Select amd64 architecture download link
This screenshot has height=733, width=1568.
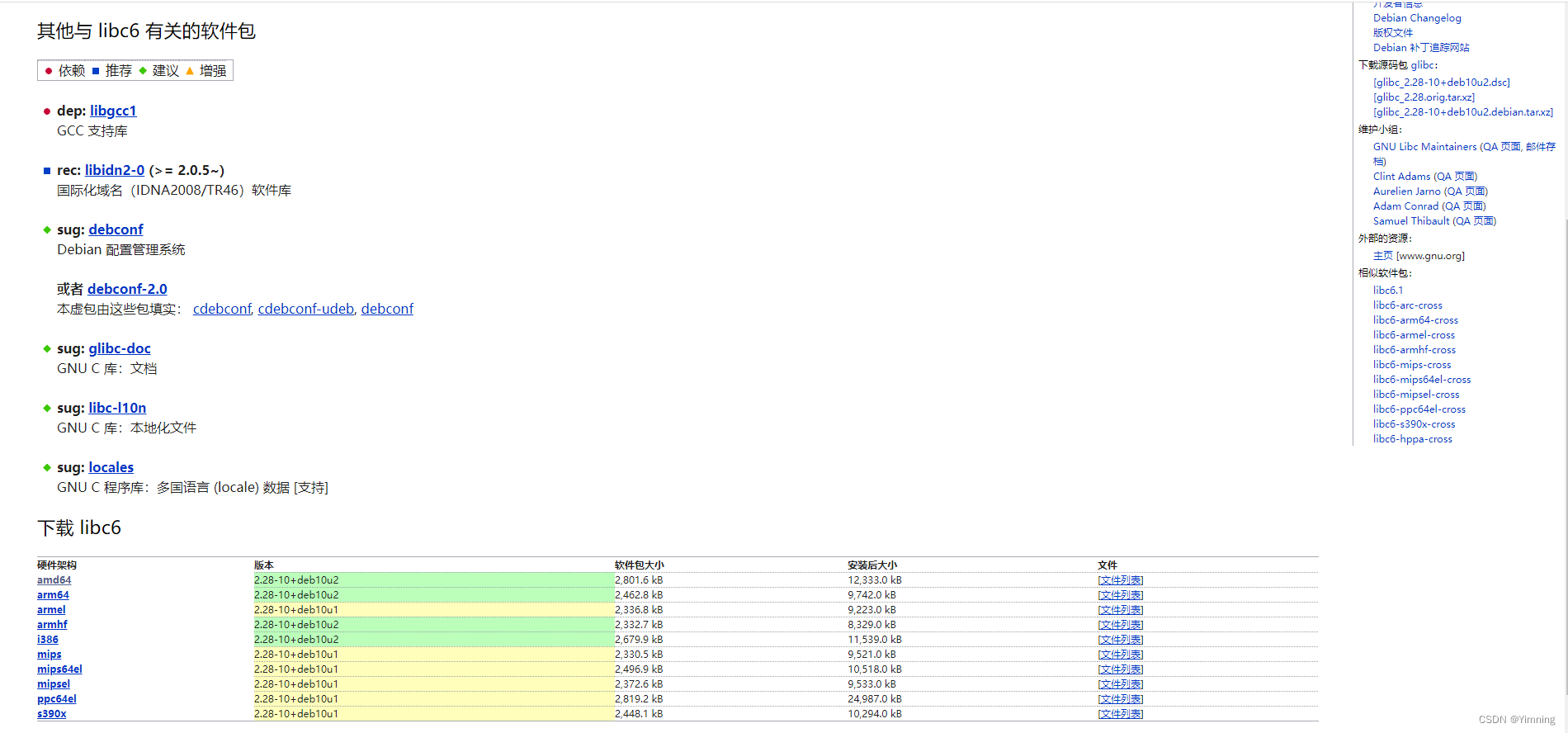[x=54, y=580]
